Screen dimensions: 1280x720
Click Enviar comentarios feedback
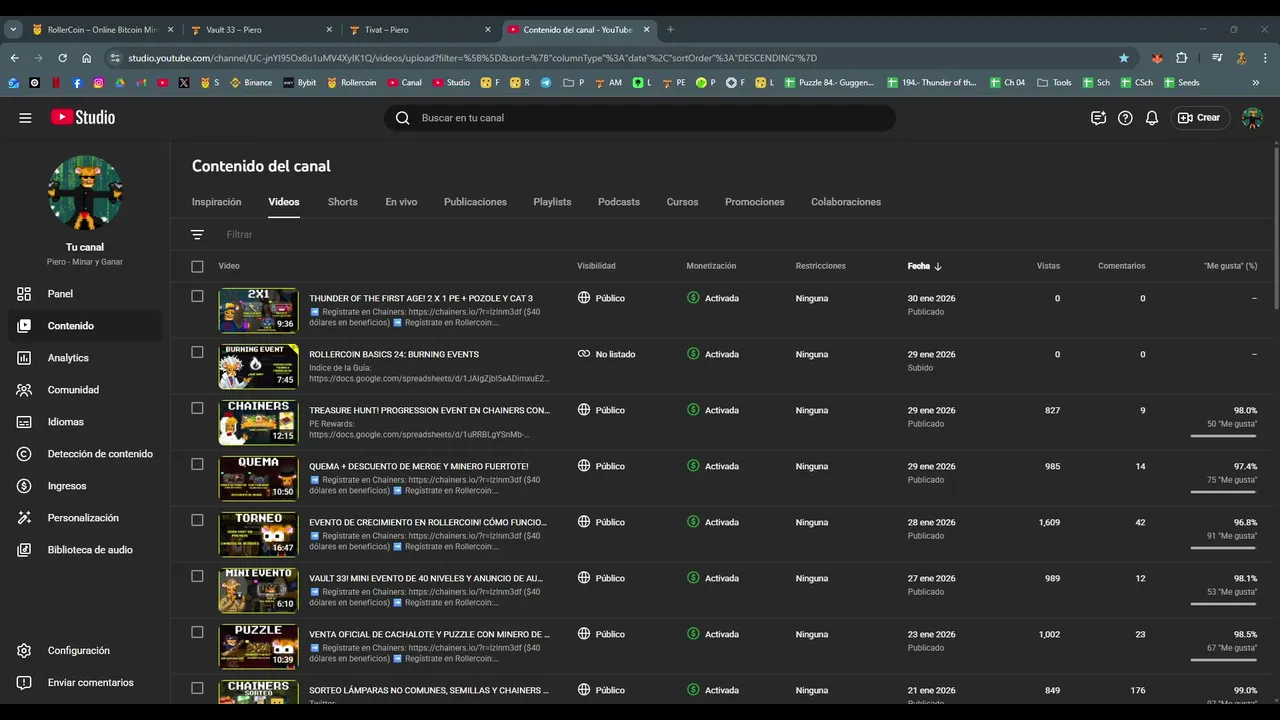coord(85,682)
